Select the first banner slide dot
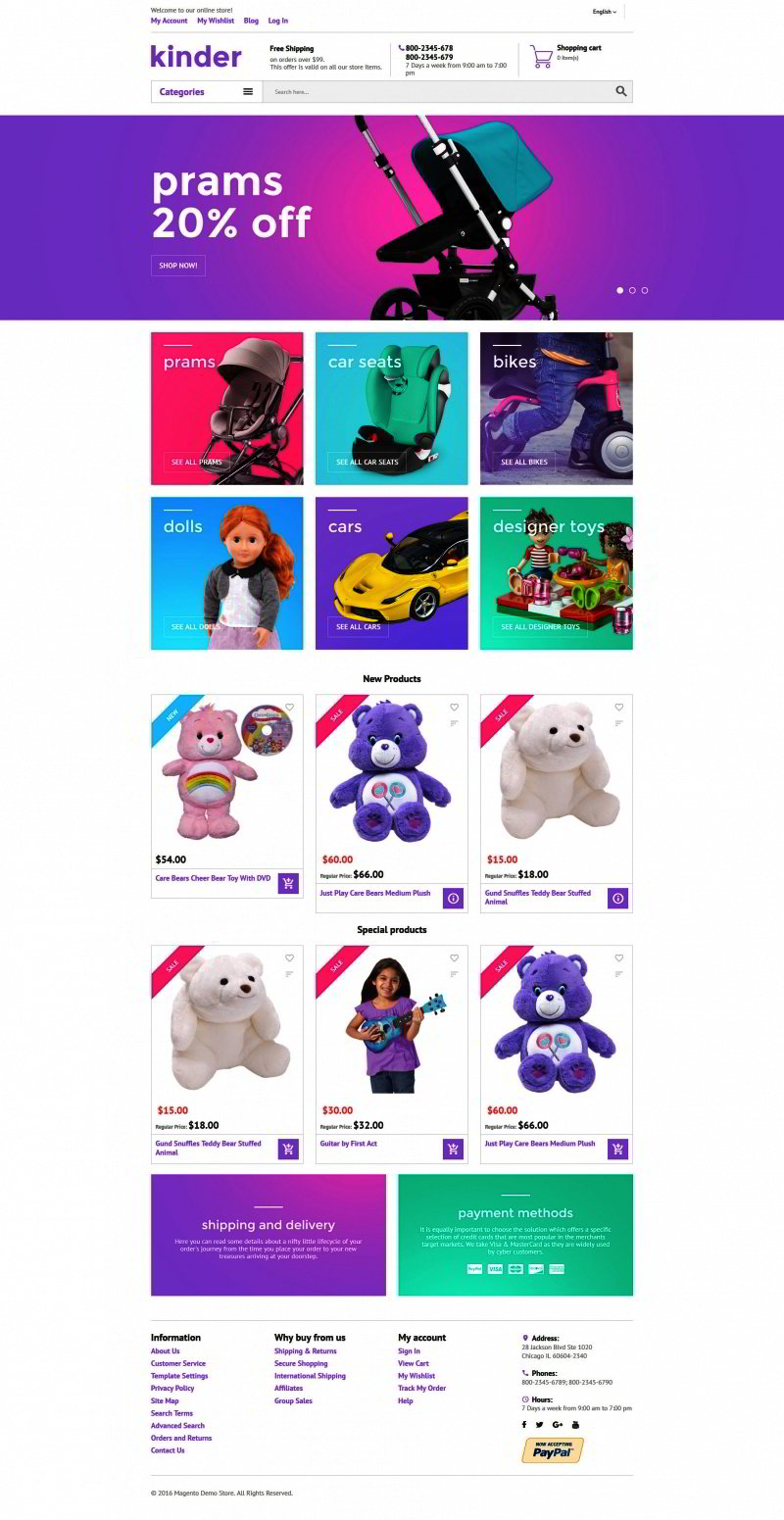Image resolution: width=784 pixels, height=1520 pixels. point(619,290)
